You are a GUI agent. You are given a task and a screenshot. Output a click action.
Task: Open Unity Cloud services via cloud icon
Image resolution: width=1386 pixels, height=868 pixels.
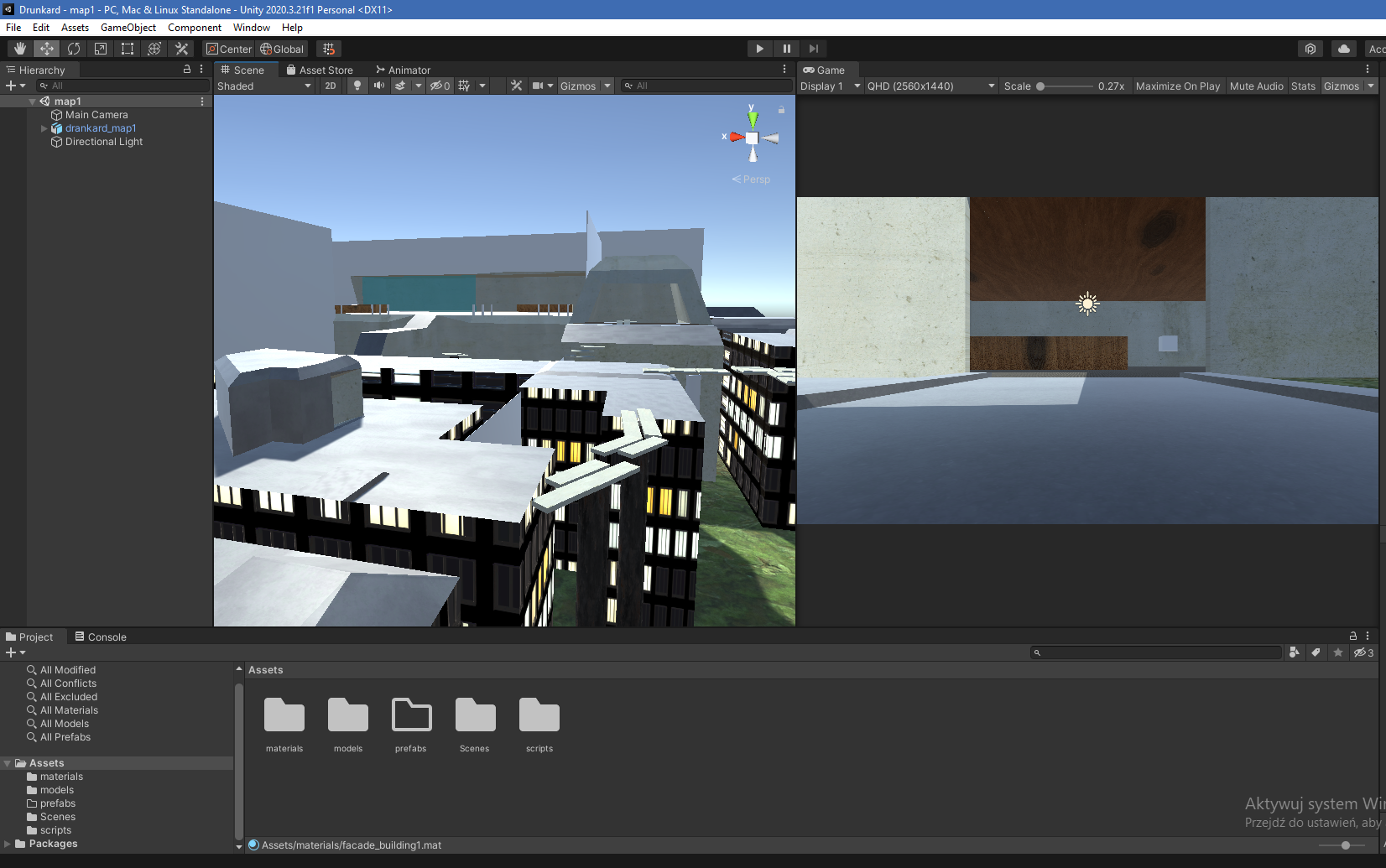1343,48
